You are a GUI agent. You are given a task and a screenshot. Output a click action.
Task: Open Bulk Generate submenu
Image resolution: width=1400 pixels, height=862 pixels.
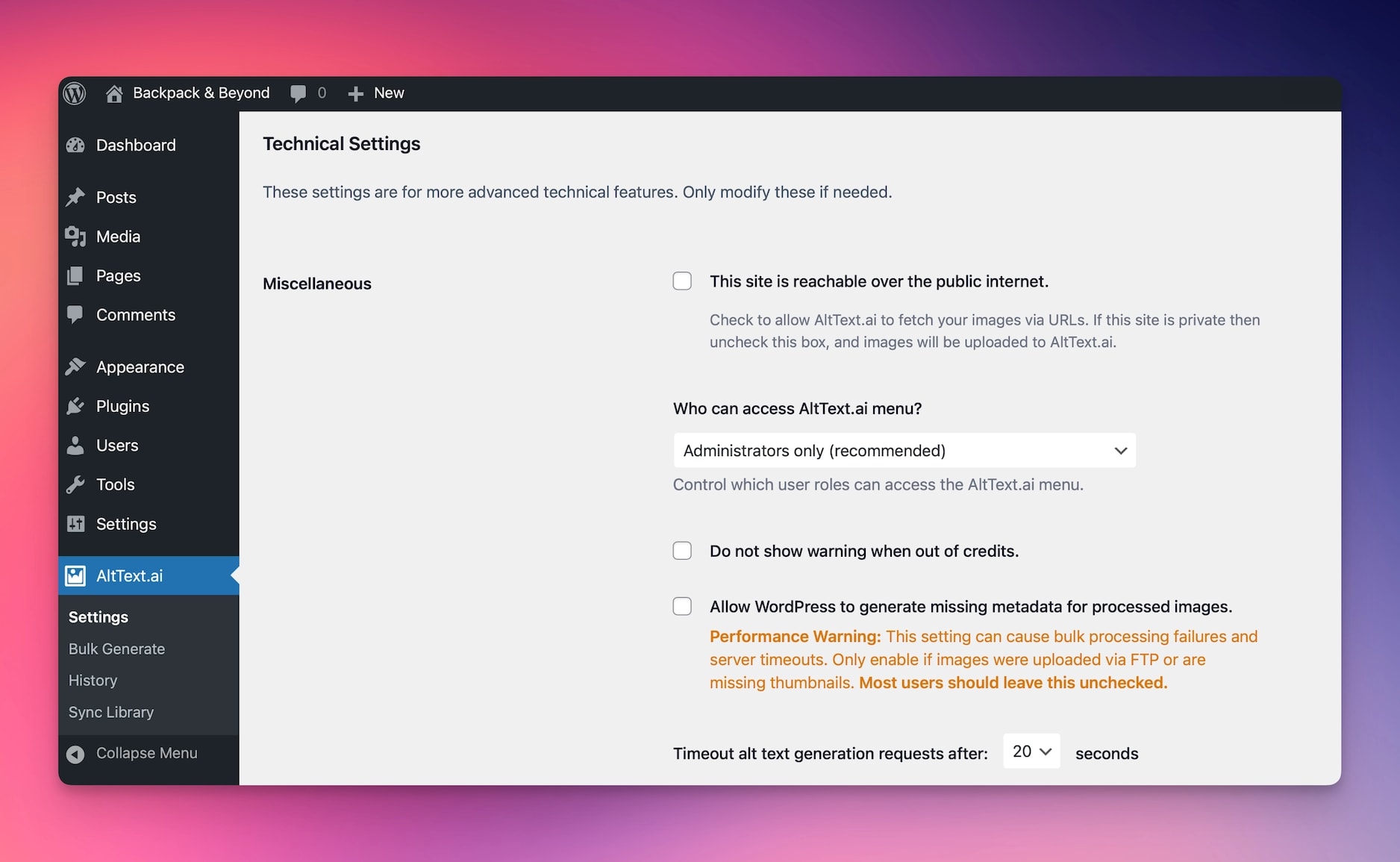[116, 649]
